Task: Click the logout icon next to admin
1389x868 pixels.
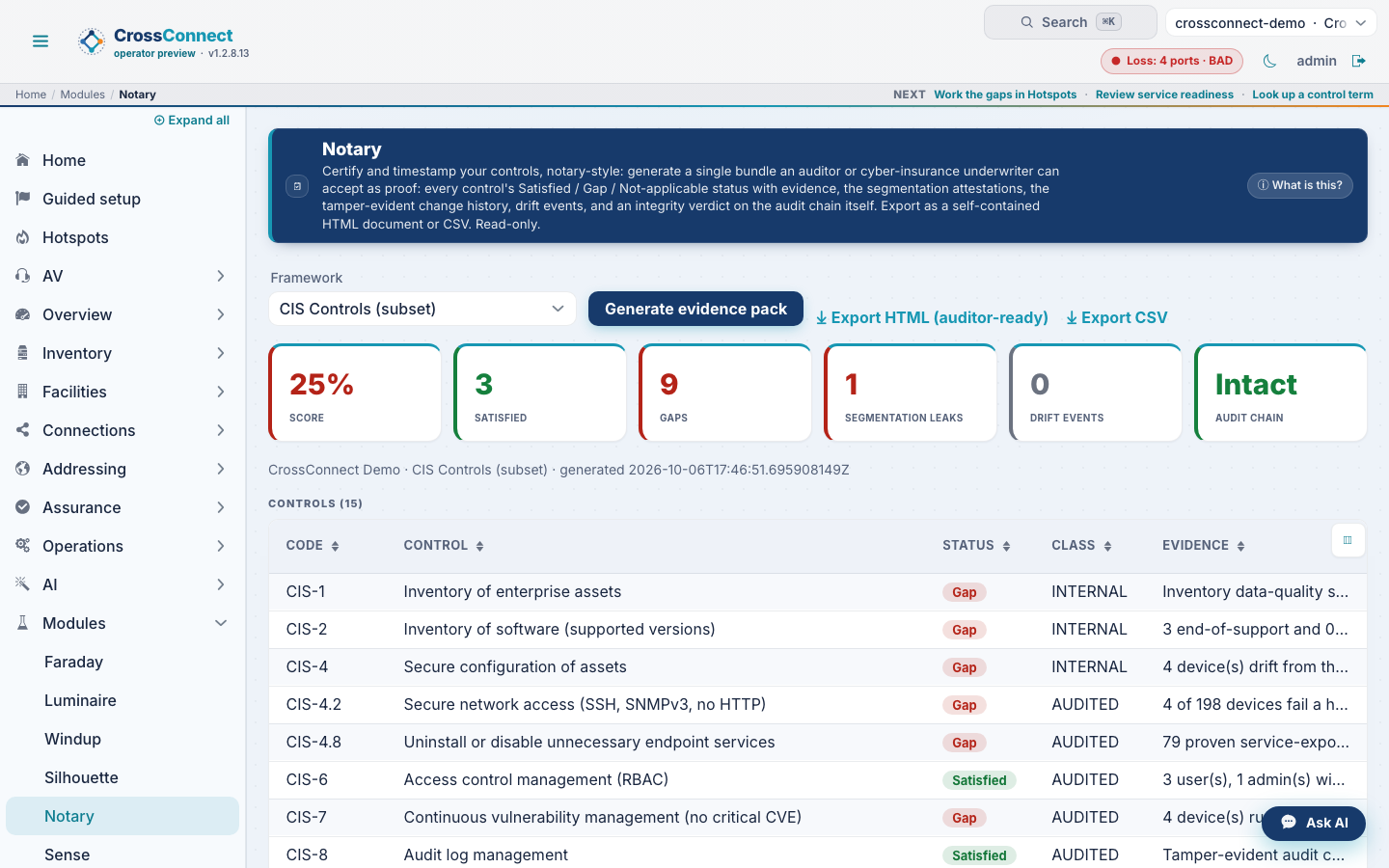Action: pyautogui.click(x=1359, y=61)
